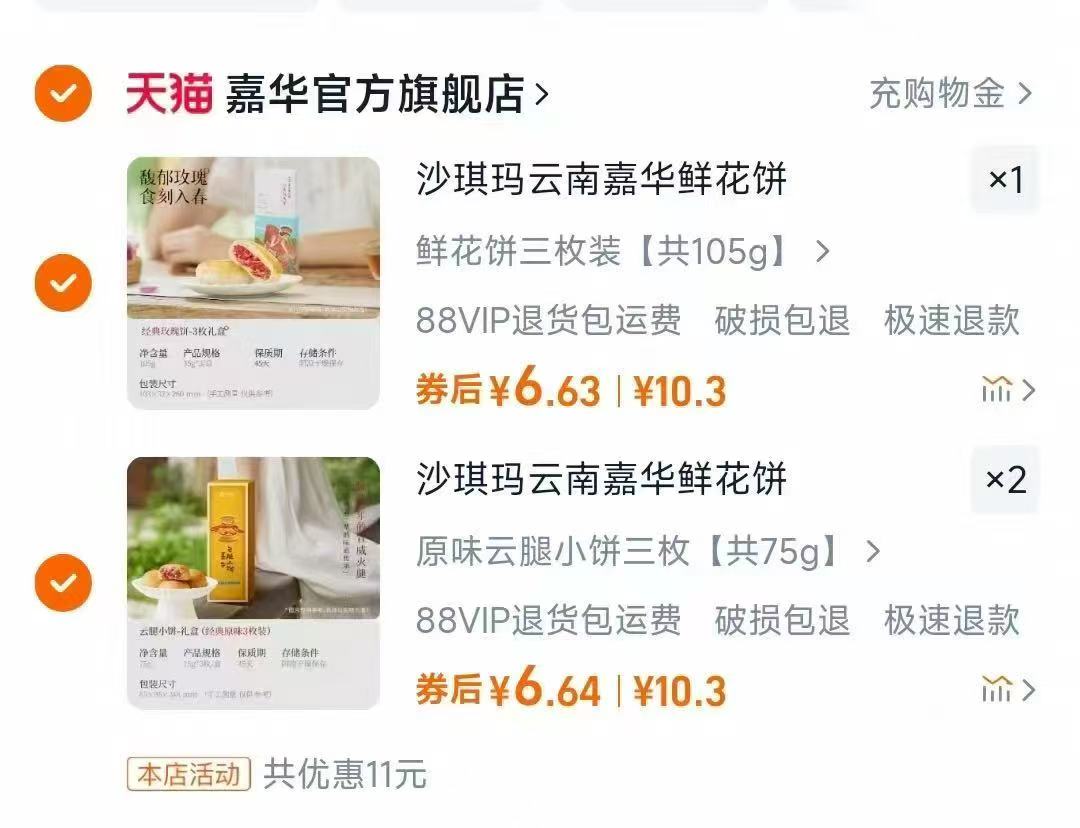Change quantity ×1 for first item

pos(1005,179)
